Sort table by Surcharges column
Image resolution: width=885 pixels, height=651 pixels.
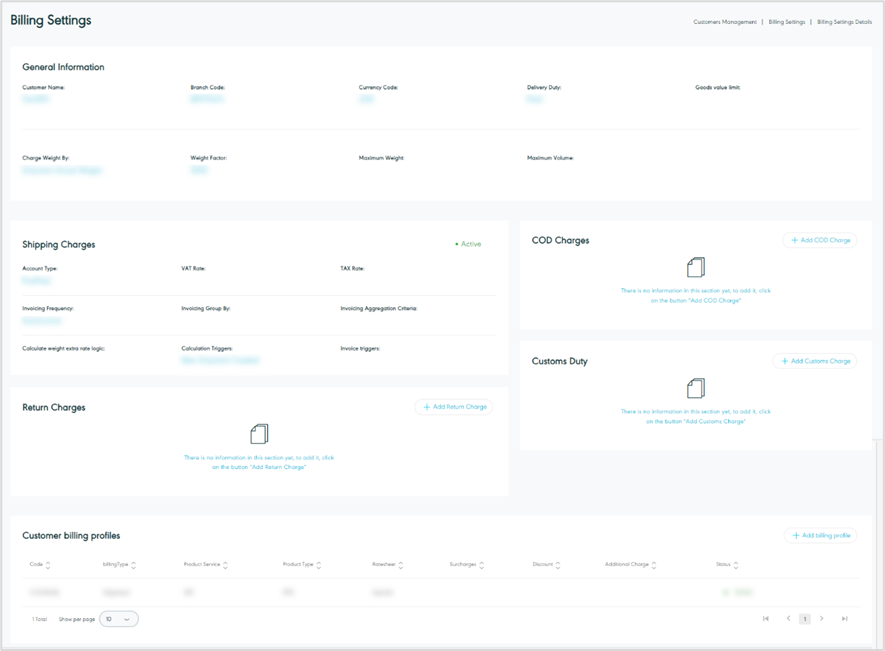tap(482, 565)
